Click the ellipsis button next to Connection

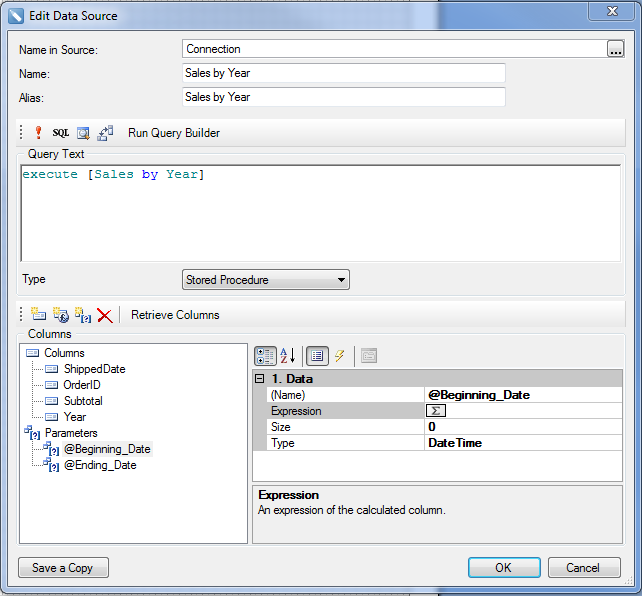tap(615, 49)
